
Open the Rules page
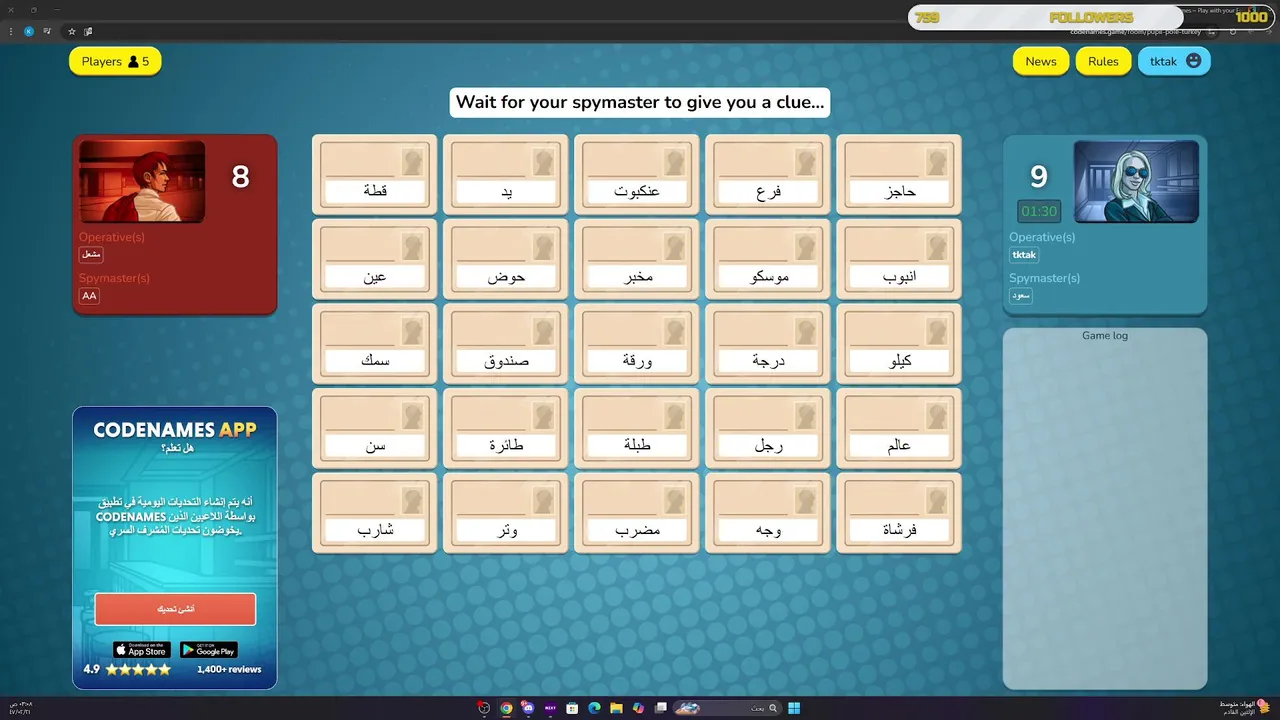tap(1103, 61)
